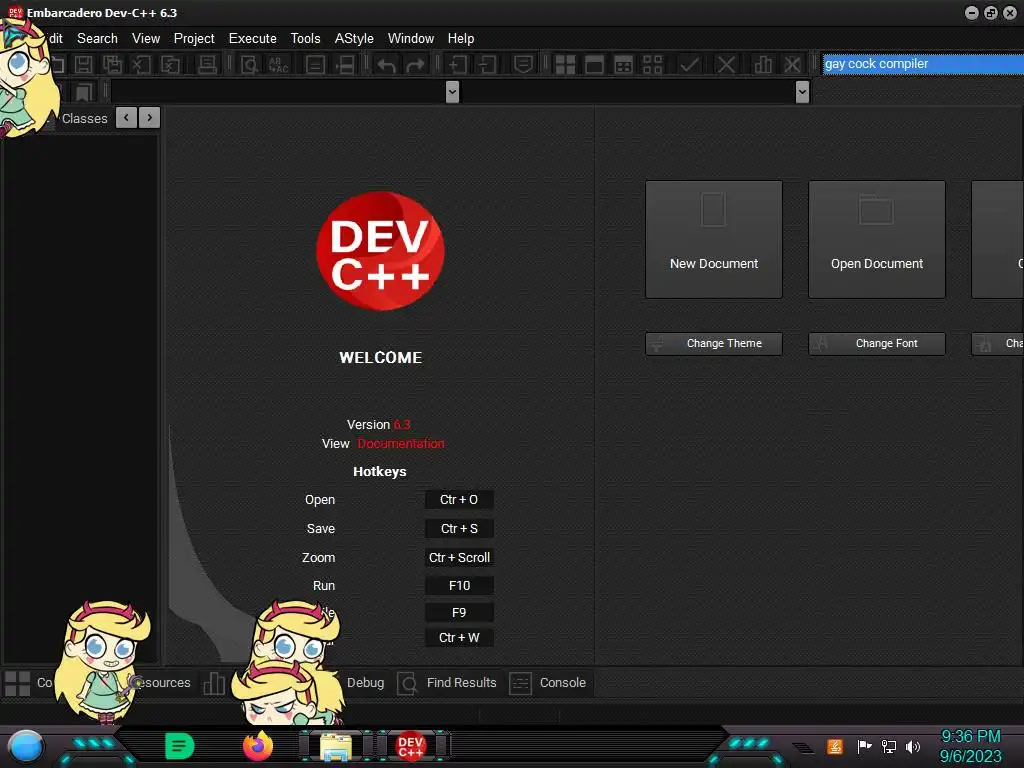Viewport: 1024px width, 768px height.
Task: Click the Ctr + S hotkey label
Action: click(459, 528)
